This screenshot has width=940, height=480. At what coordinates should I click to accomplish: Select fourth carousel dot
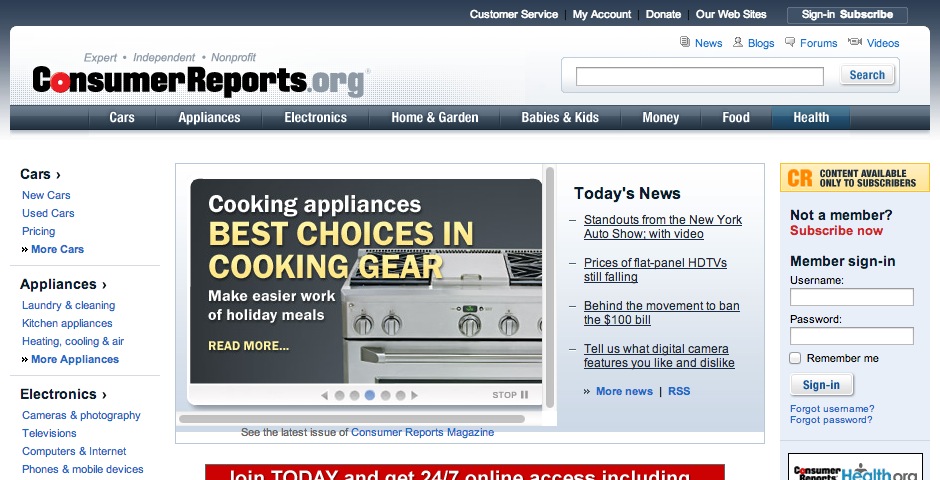coord(385,395)
